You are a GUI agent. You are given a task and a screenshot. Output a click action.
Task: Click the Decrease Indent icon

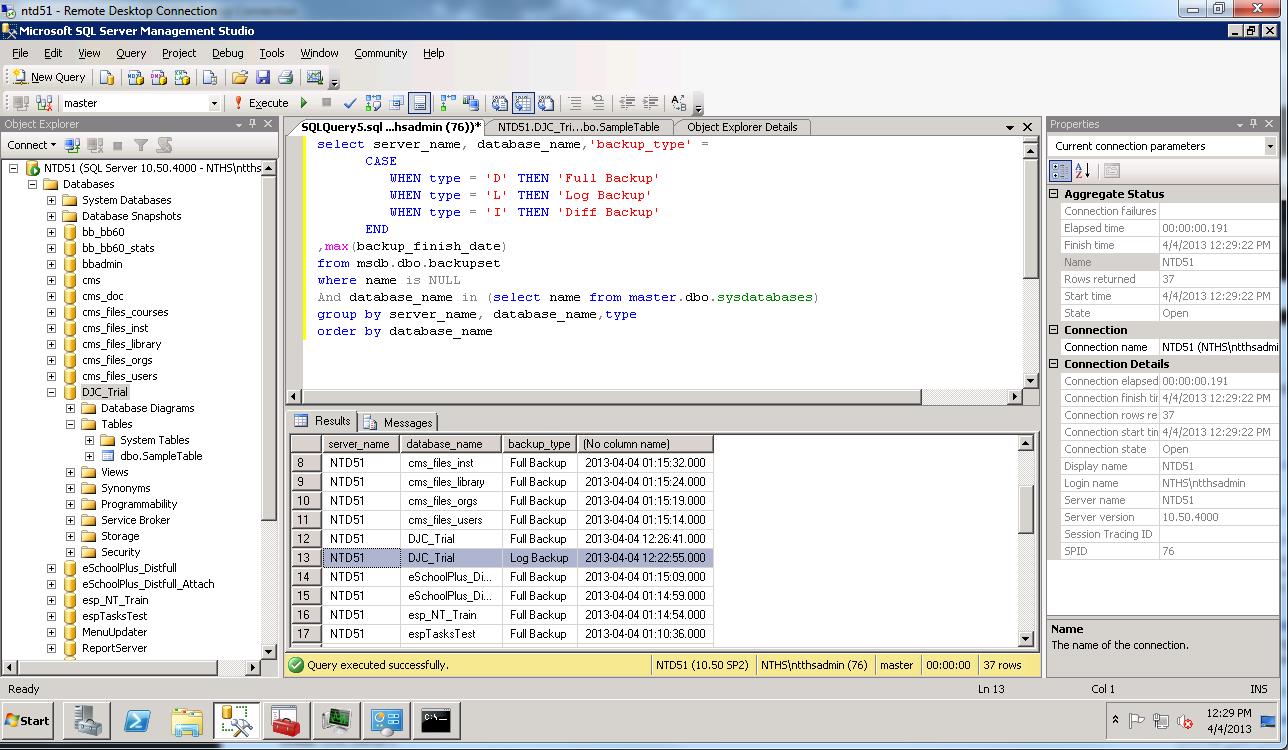point(627,103)
